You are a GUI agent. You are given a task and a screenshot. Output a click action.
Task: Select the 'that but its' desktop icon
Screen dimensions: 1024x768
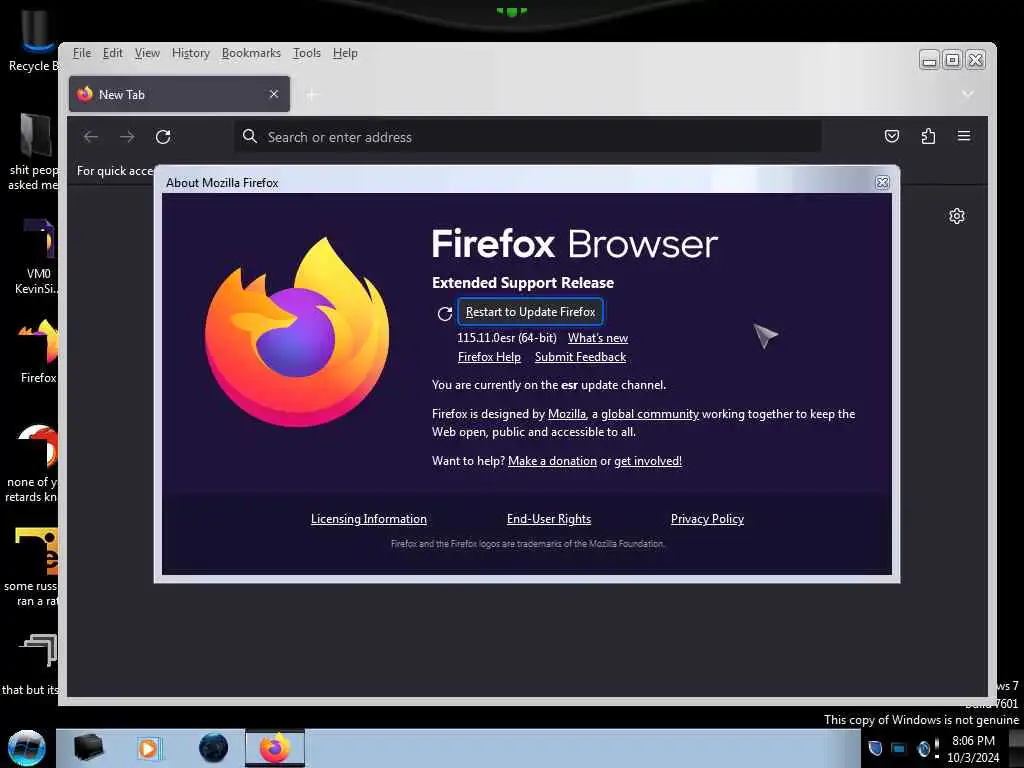click(31, 665)
